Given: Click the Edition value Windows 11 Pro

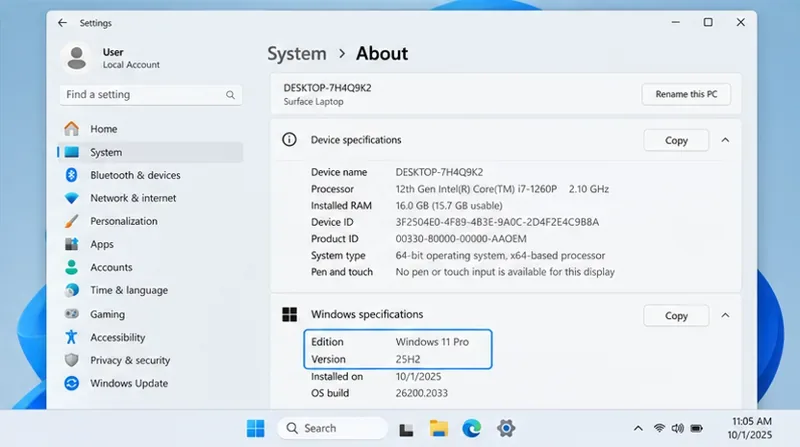Looking at the screenshot, I should 432,342.
